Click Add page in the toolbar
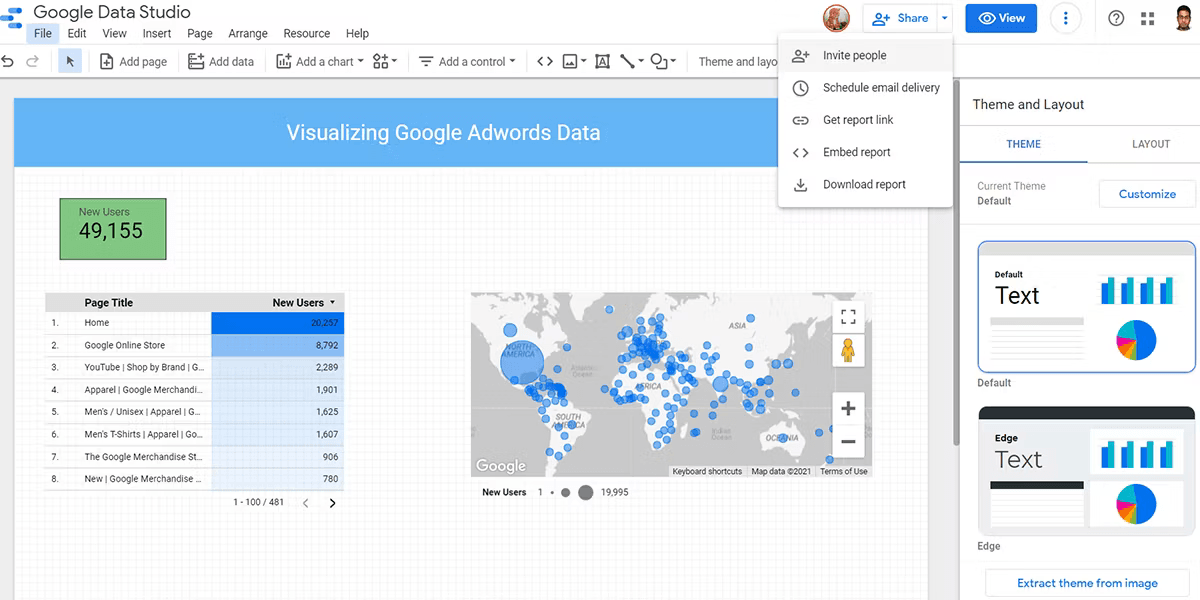Image resolution: width=1200 pixels, height=600 pixels. (x=133, y=61)
